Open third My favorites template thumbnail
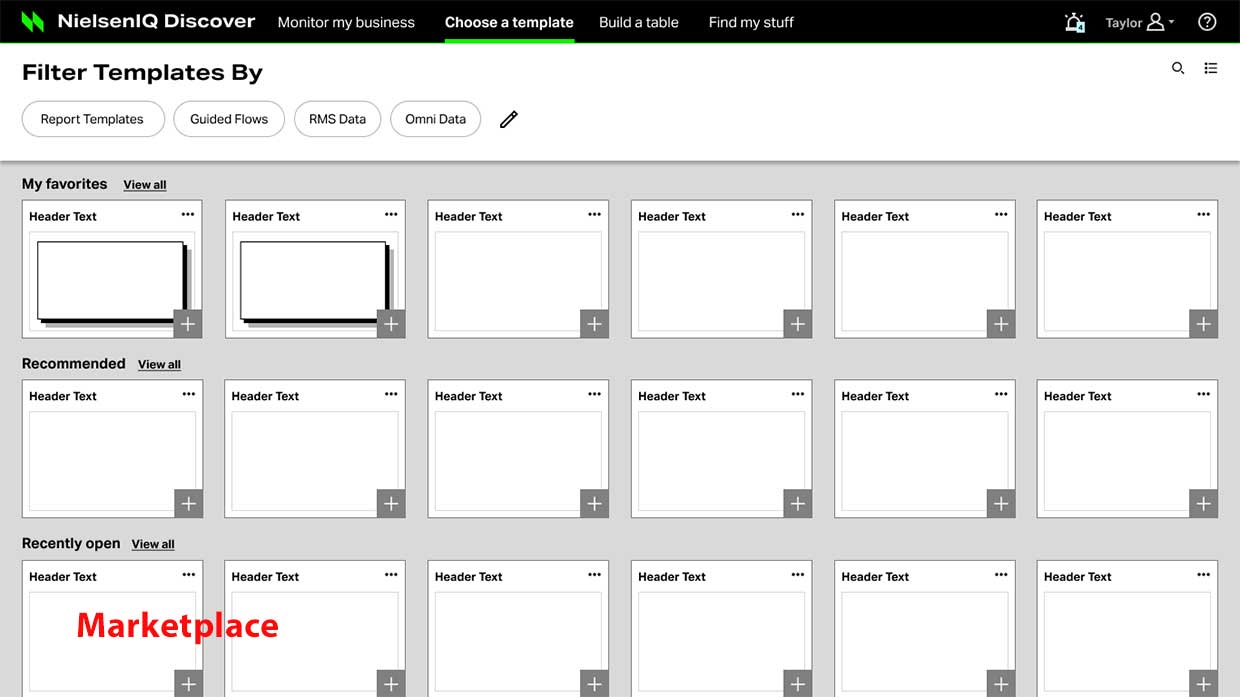The width and height of the screenshot is (1240, 698). pyautogui.click(x=518, y=281)
